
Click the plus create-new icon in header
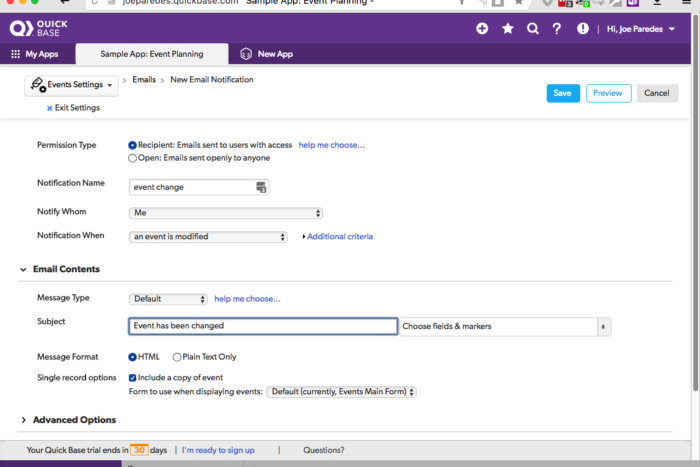point(482,29)
